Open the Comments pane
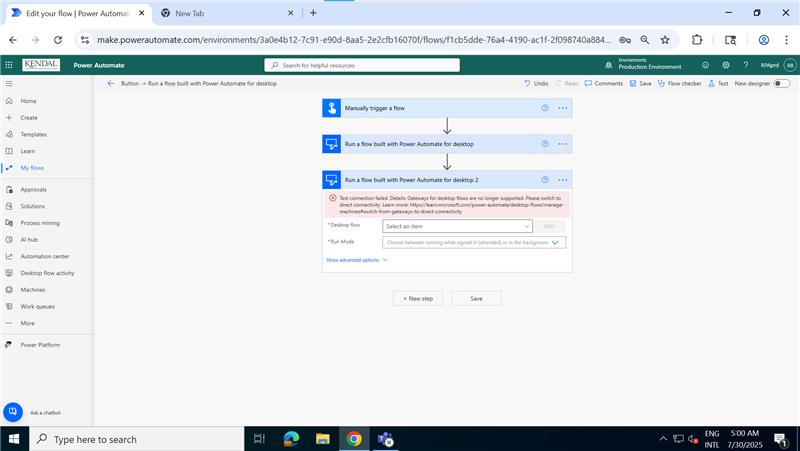 [x=604, y=83]
